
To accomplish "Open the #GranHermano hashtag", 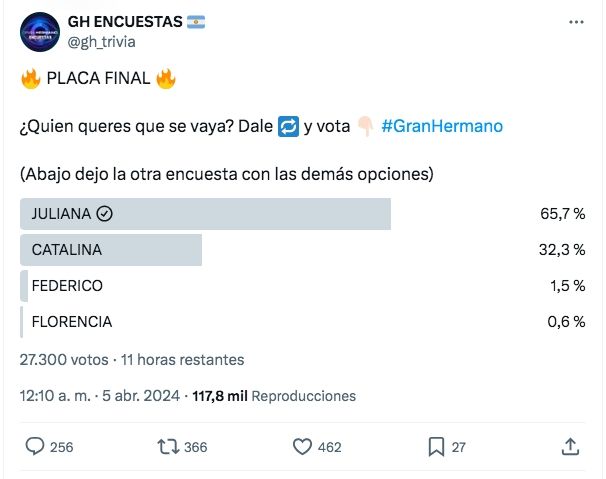I will click(x=442, y=127).
